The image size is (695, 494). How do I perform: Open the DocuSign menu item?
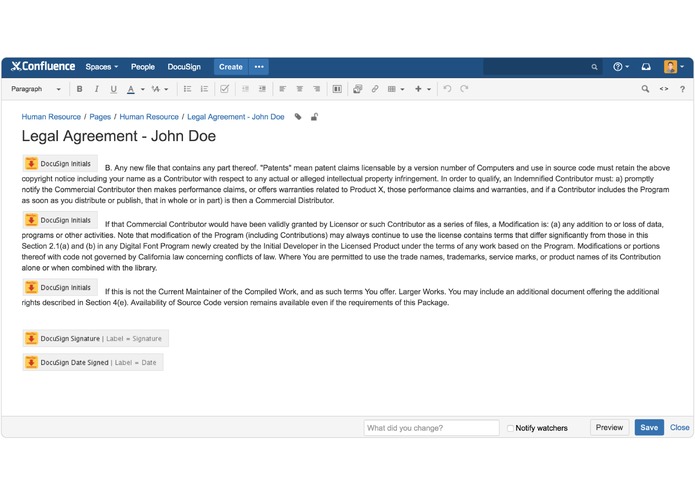184,67
